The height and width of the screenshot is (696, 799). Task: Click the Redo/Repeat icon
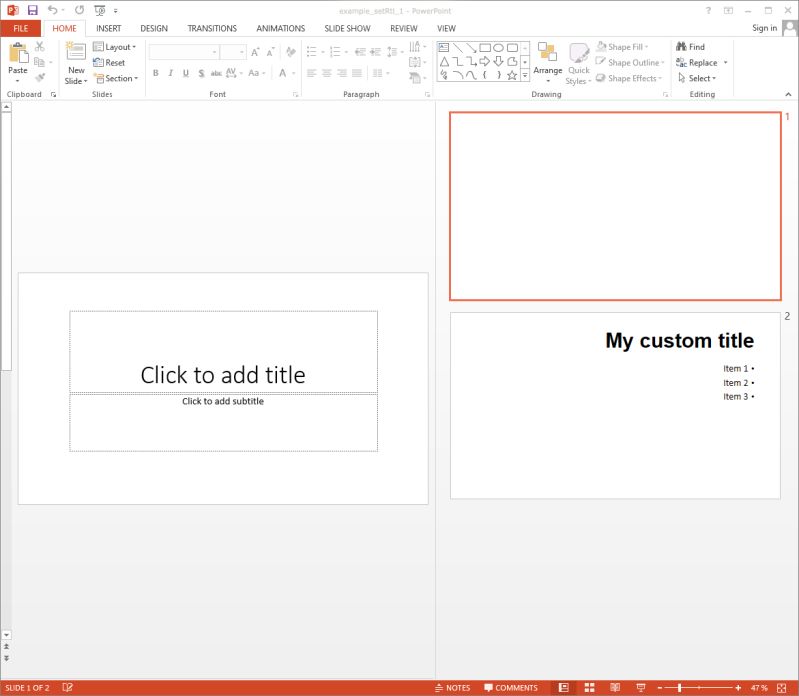[x=79, y=10]
